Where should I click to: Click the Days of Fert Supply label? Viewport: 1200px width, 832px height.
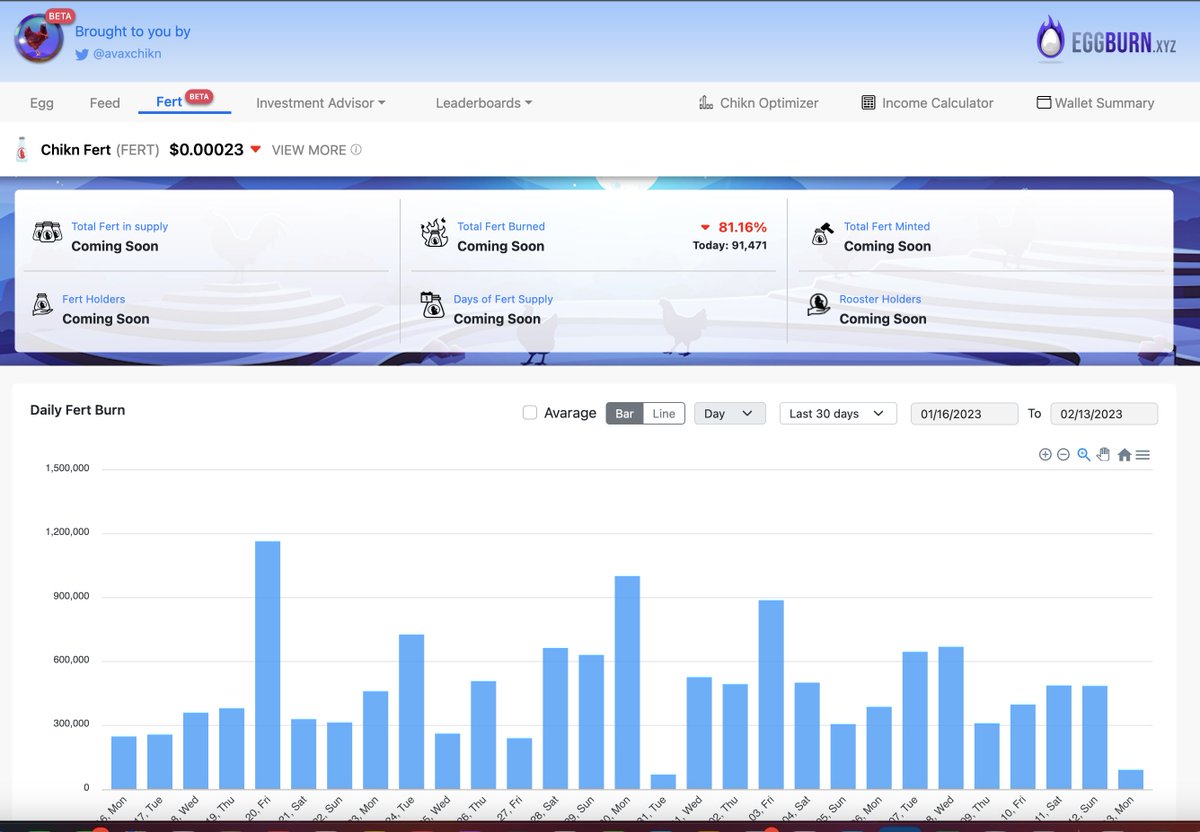tap(503, 299)
